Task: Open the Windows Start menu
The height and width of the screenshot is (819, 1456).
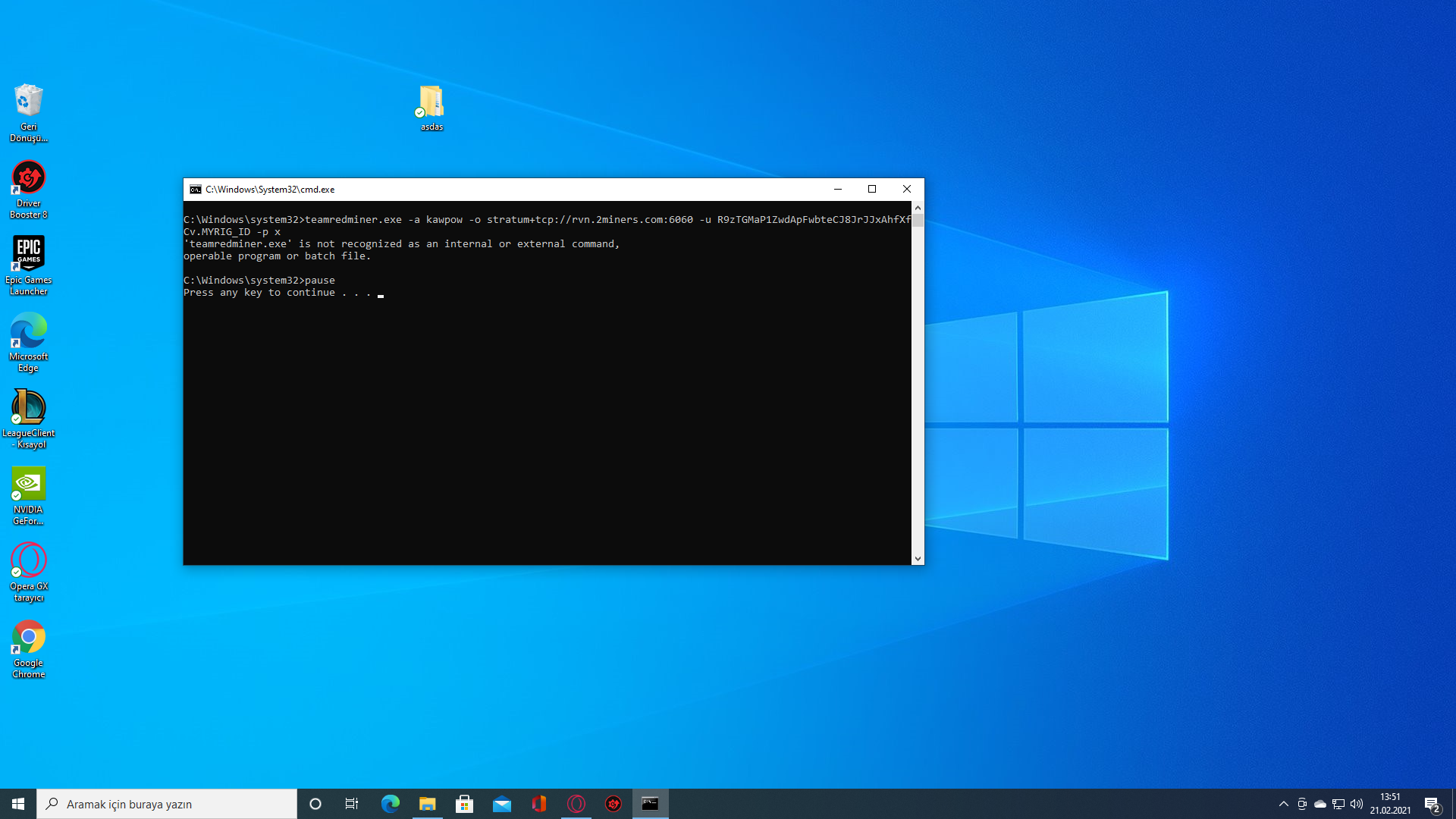Action: click(18, 804)
